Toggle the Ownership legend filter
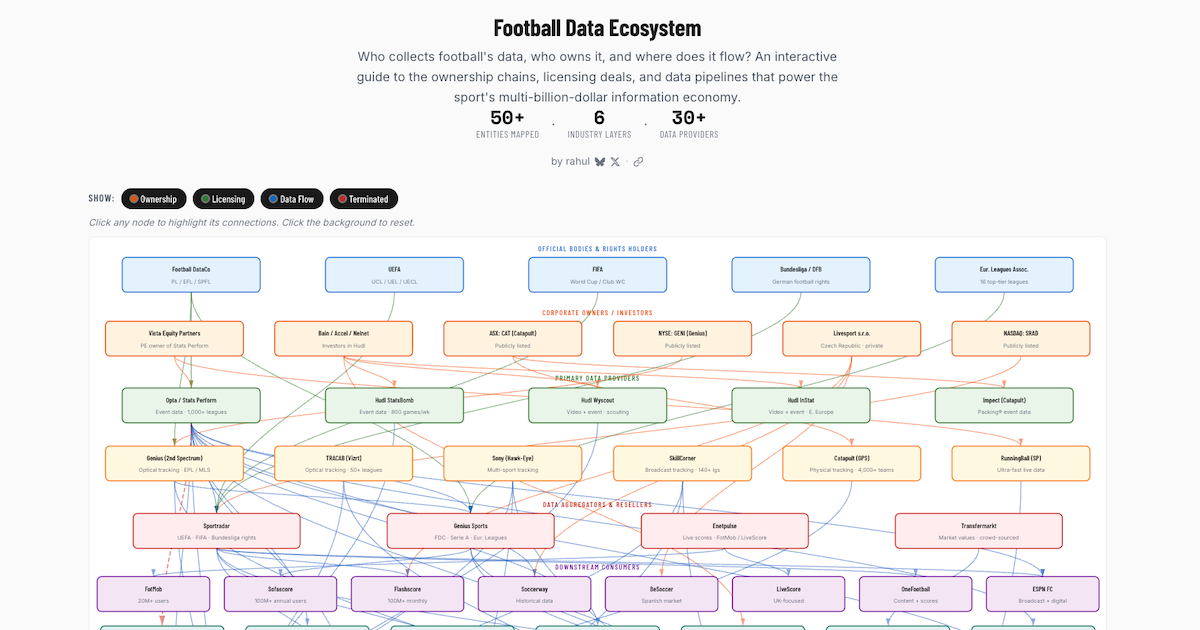The image size is (1200, 630). (153, 198)
